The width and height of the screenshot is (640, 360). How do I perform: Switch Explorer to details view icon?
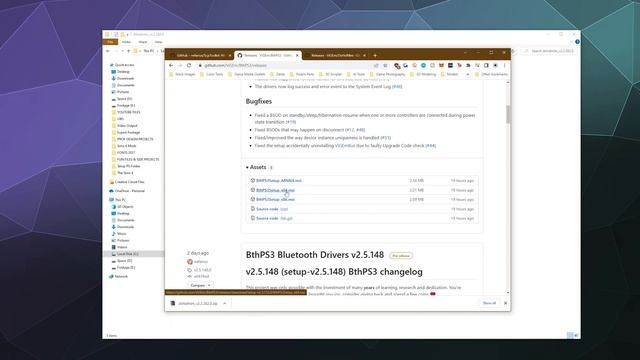pos(570,335)
